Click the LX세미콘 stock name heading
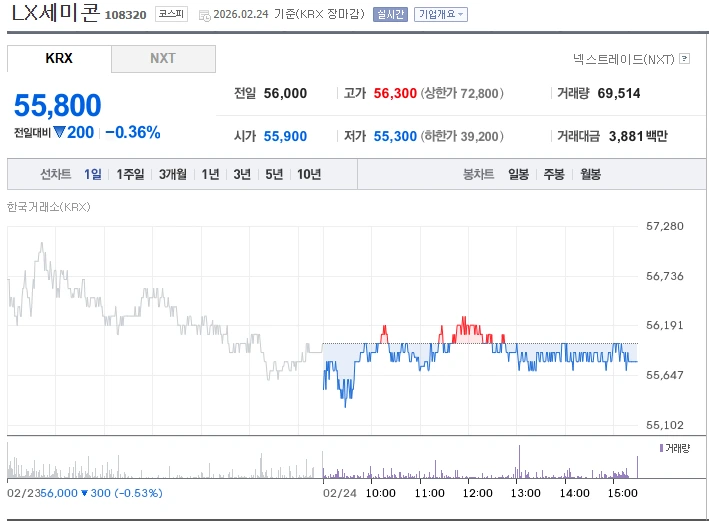Screen dimensions: 709x521 point(55,13)
